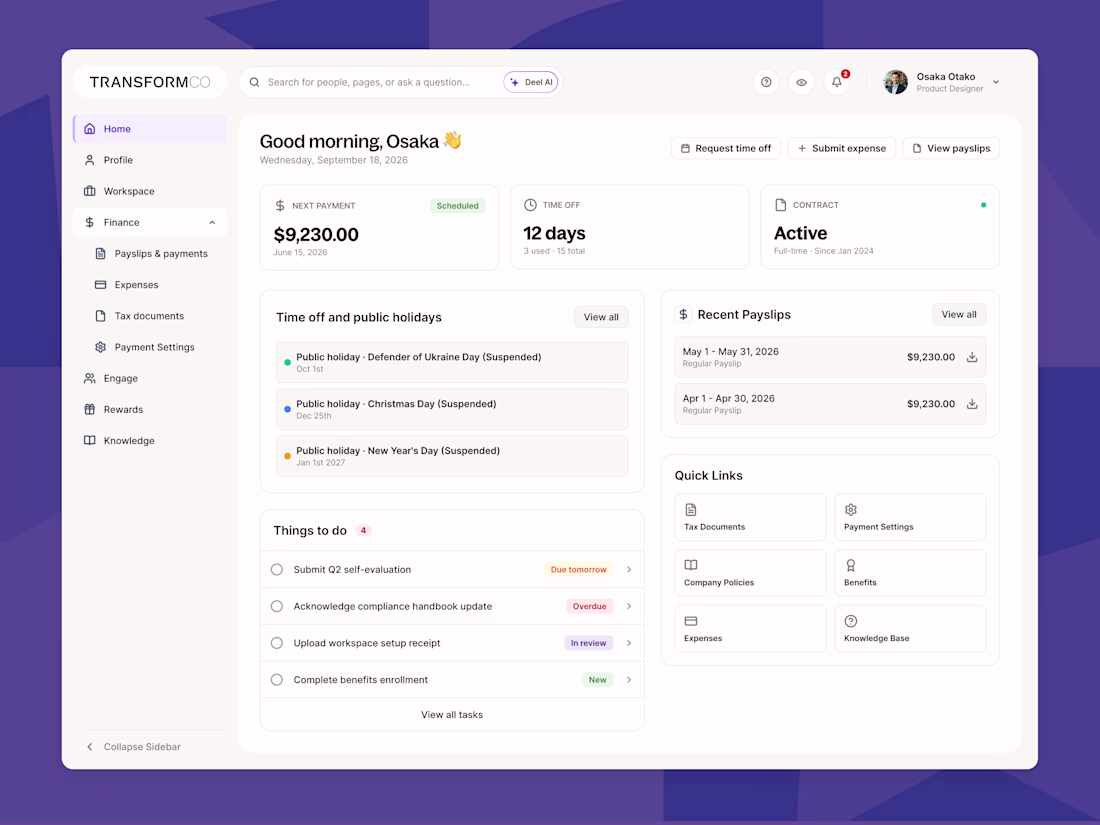
Task: Open Workspace in the sidebar
Action: (x=150, y=192)
